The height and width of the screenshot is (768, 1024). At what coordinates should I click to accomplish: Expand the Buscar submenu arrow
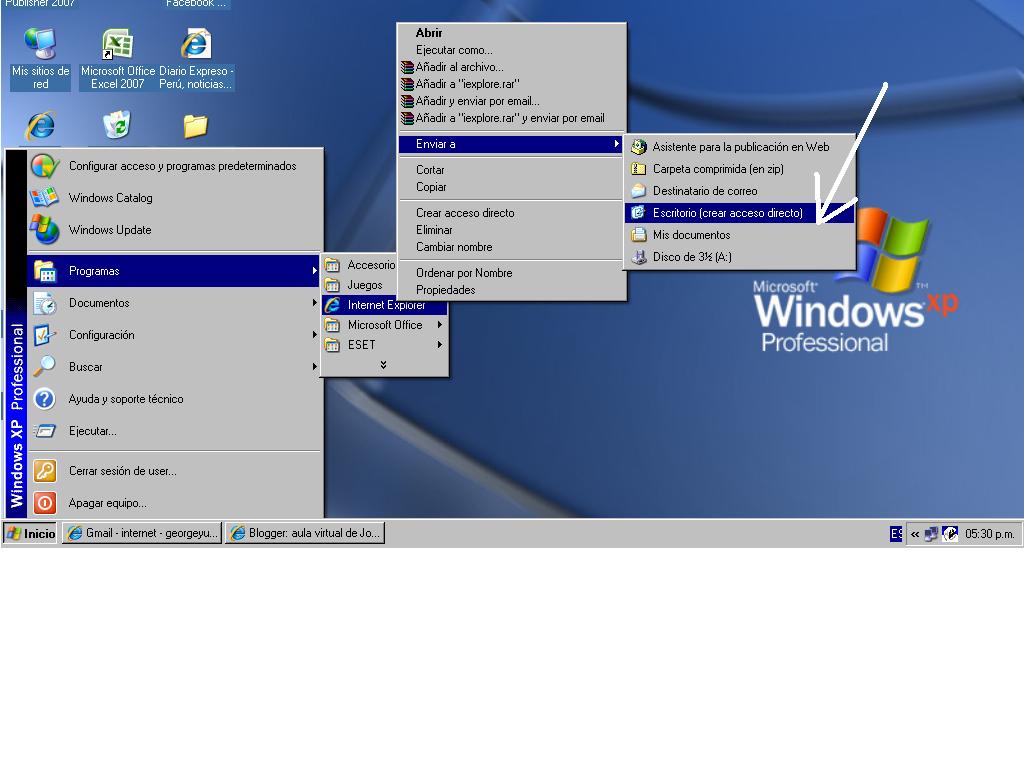point(314,366)
